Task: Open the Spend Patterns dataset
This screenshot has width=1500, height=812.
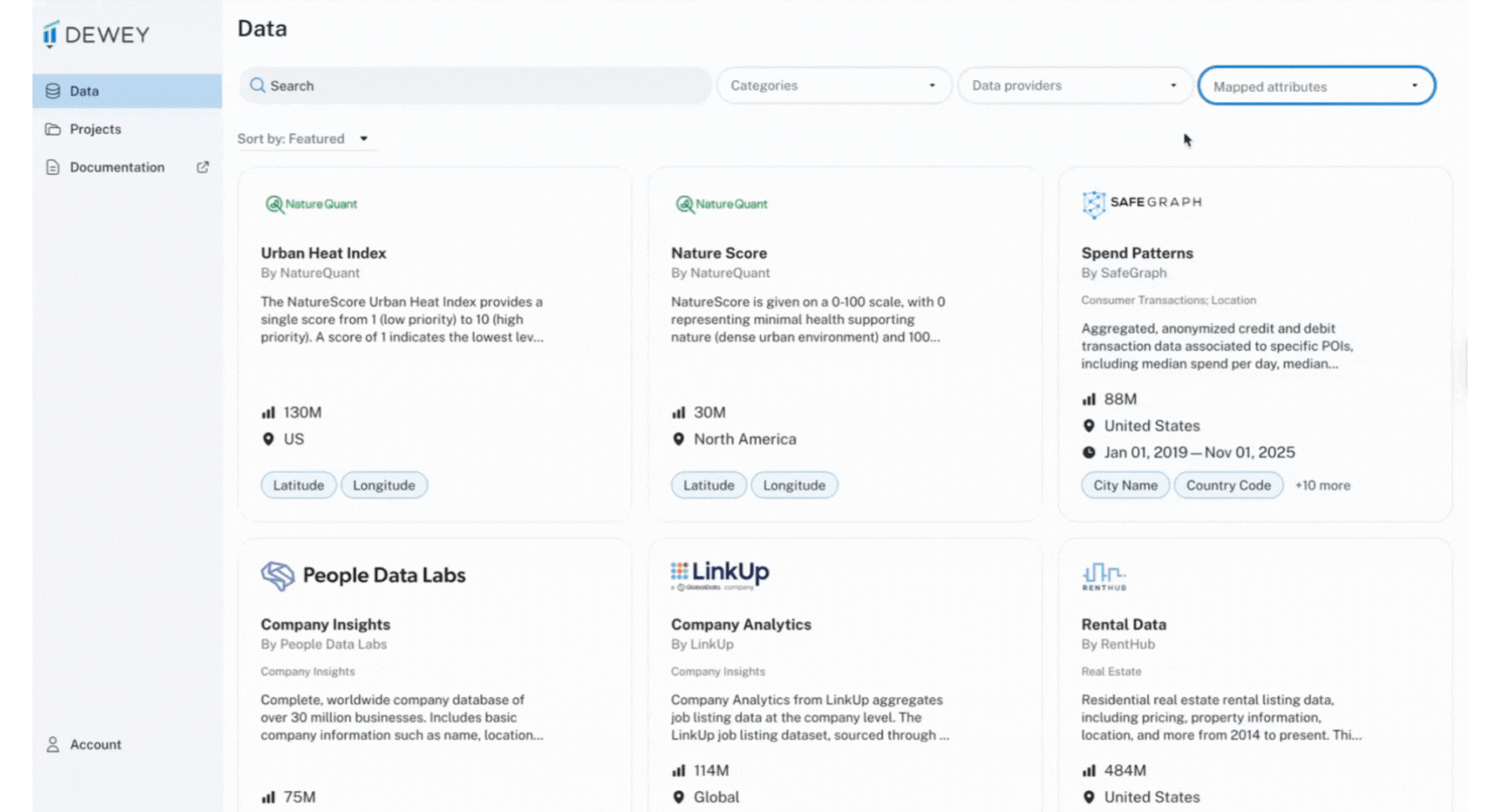Action: tap(1137, 254)
